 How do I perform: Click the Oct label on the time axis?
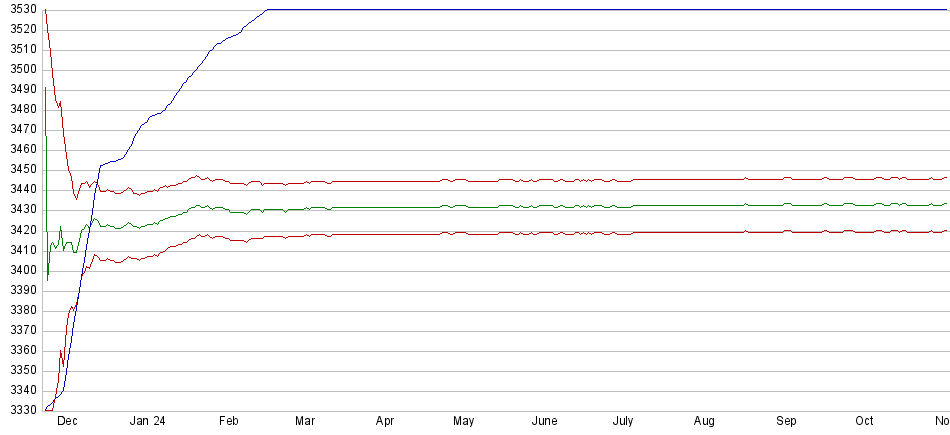coord(864,421)
